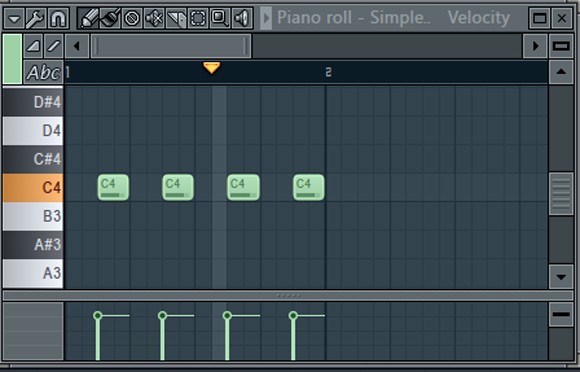
Task: Click the vertical scroll up arrow
Action: click(x=561, y=72)
